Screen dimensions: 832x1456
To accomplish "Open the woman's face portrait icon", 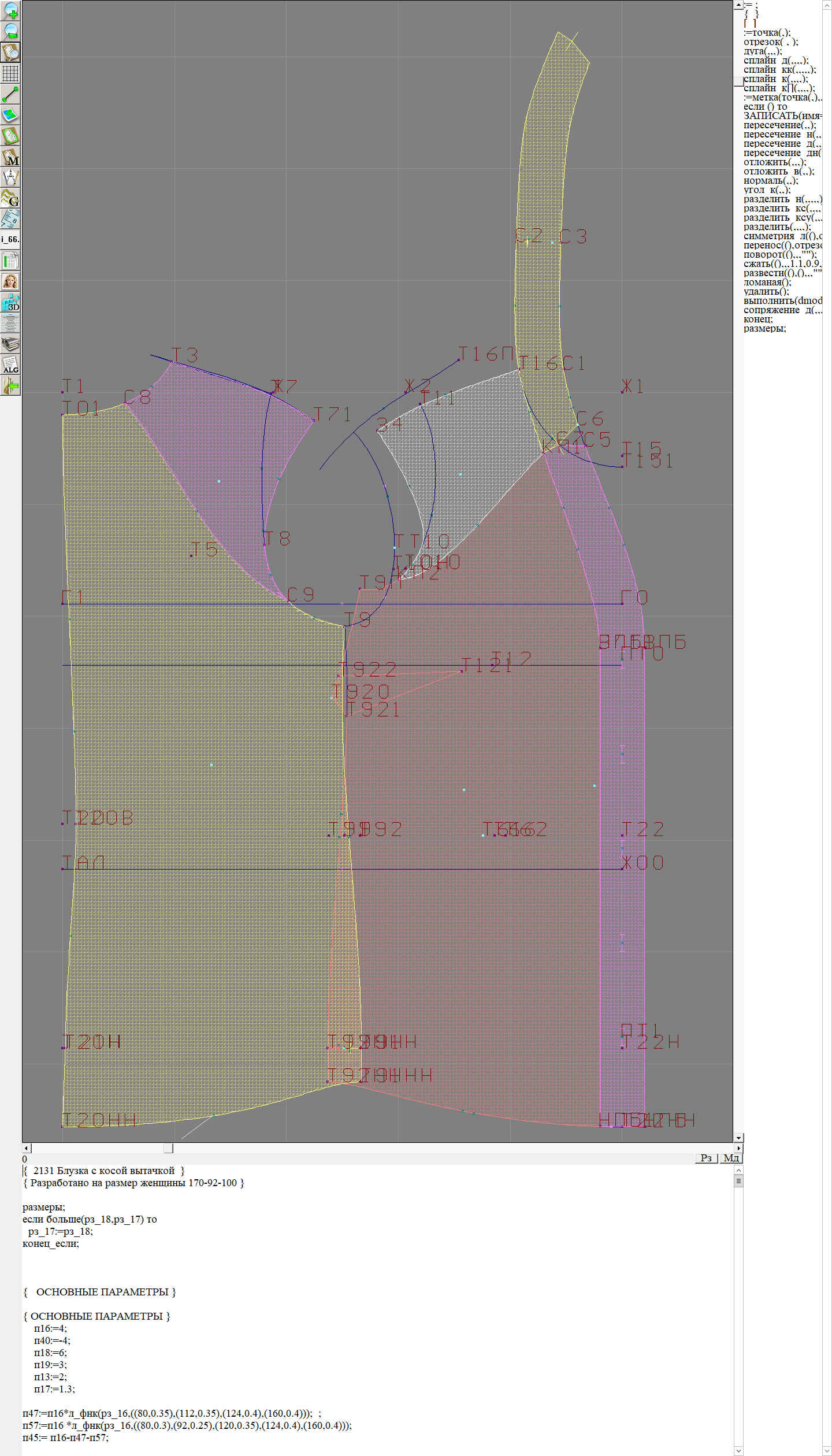I will coord(10,281).
